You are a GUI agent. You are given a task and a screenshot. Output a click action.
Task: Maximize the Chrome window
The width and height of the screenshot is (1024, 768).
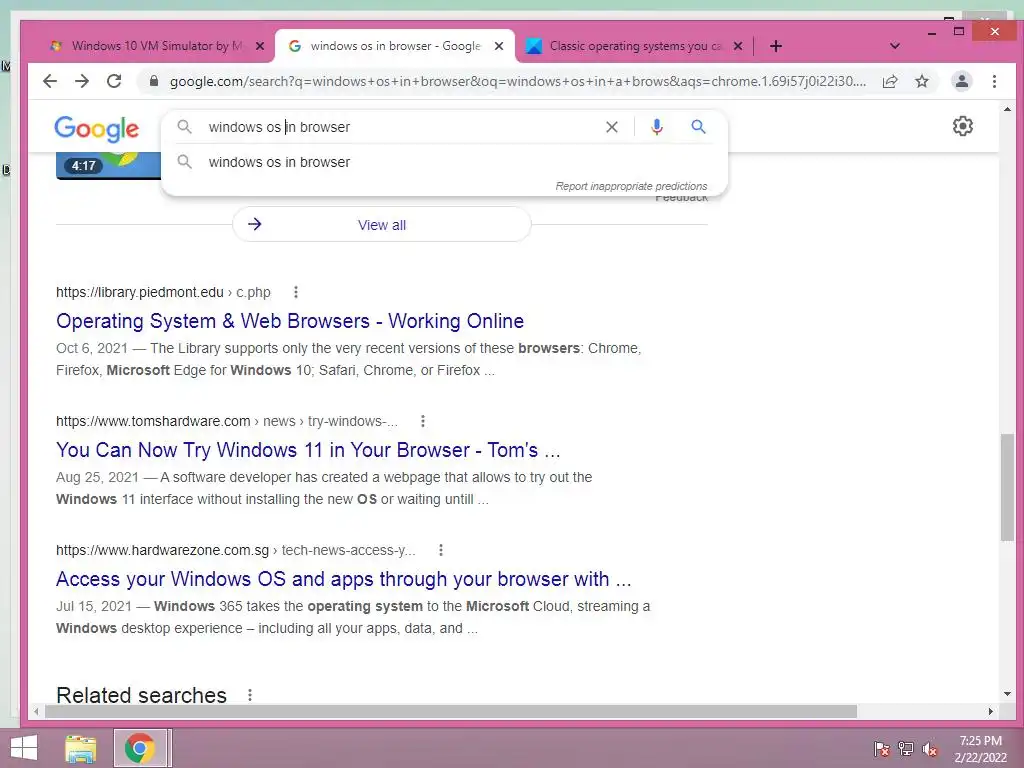[959, 31]
